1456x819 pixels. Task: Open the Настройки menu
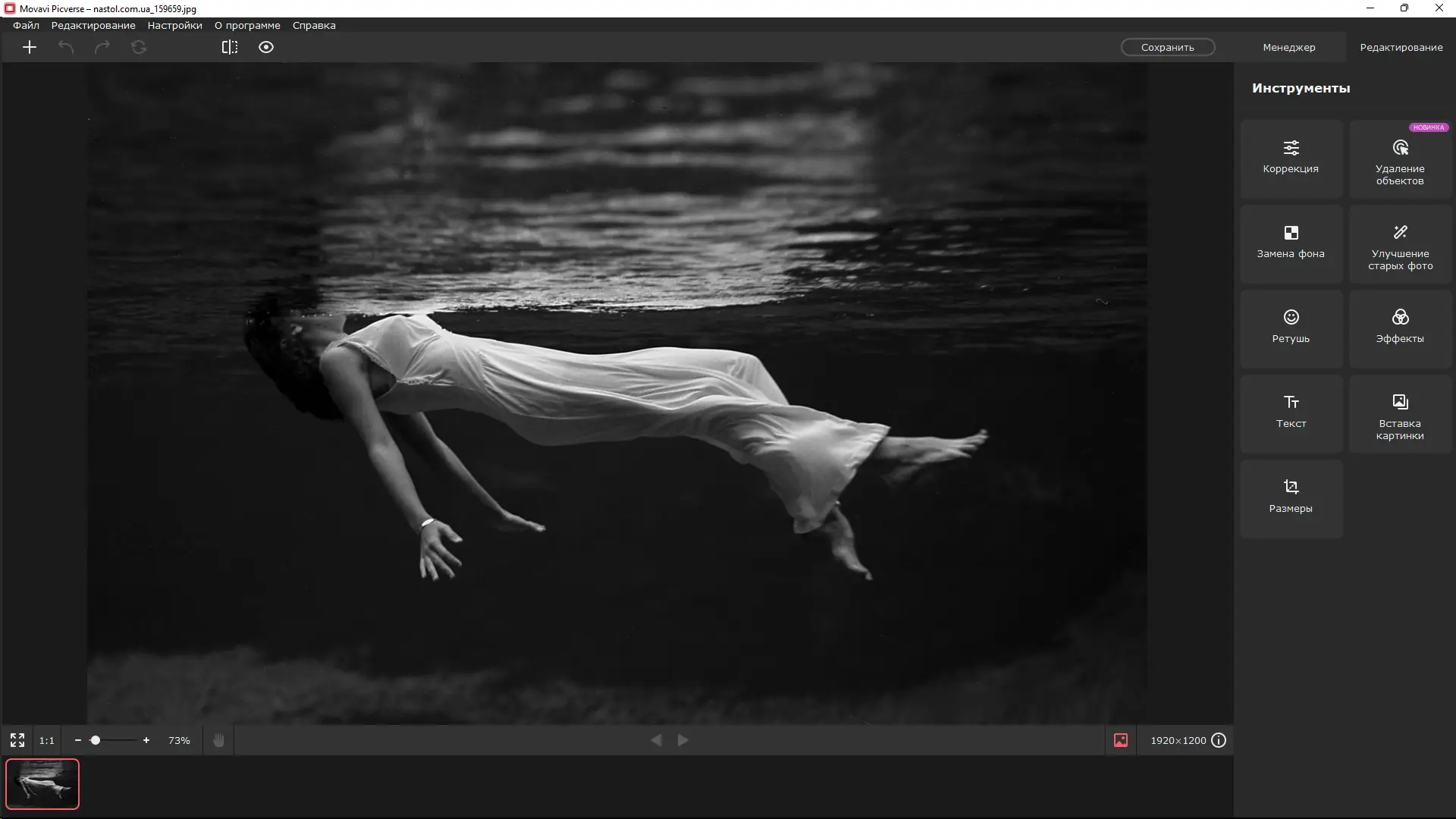tap(174, 25)
